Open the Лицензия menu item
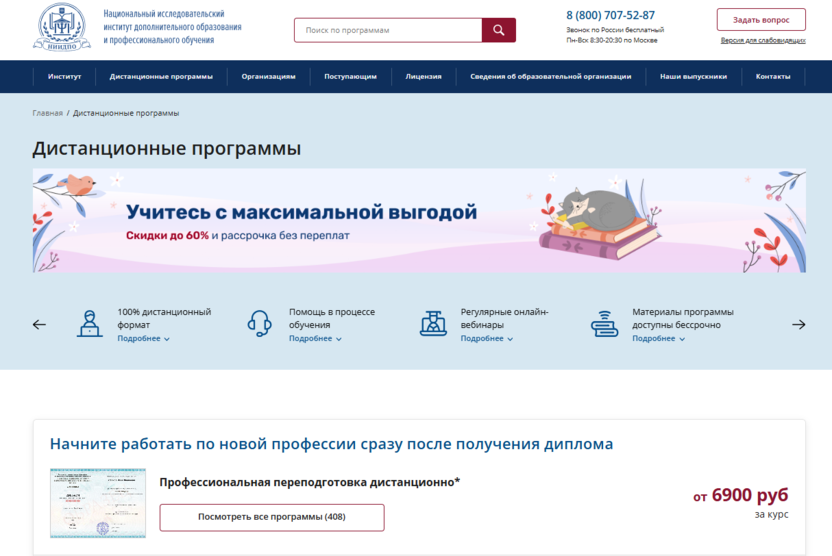The image size is (832, 556). (x=423, y=76)
